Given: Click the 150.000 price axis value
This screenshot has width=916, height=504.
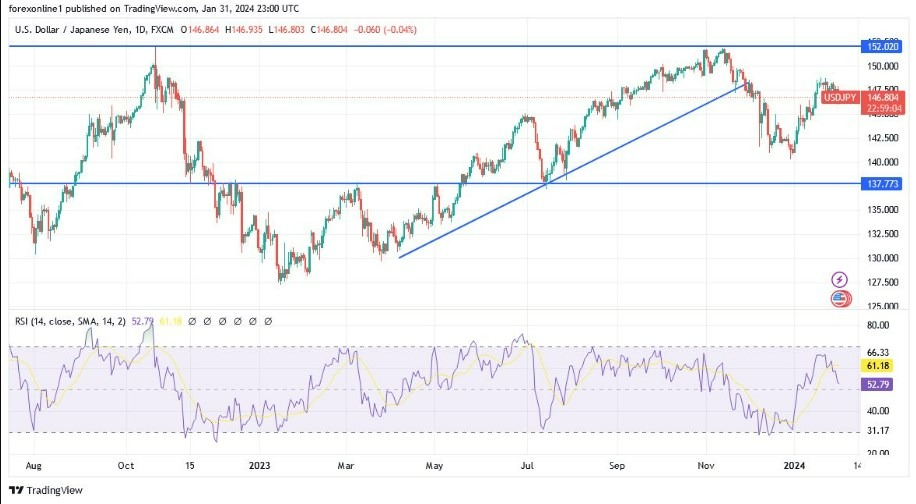Looking at the screenshot, I should (x=883, y=67).
